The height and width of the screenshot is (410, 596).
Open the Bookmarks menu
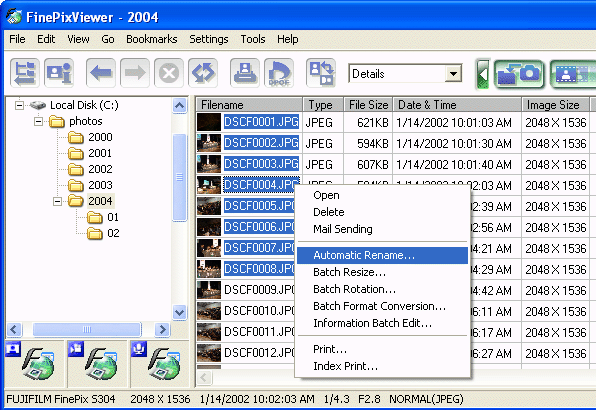(152, 39)
